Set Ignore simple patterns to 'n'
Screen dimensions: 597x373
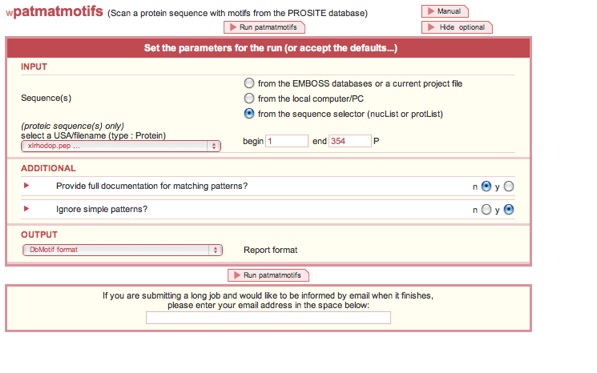486,209
